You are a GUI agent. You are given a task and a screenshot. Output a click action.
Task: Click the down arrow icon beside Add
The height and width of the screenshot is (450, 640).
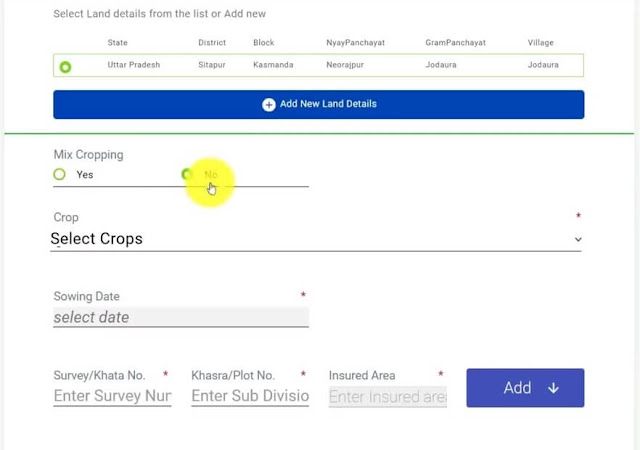[x=553, y=388]
